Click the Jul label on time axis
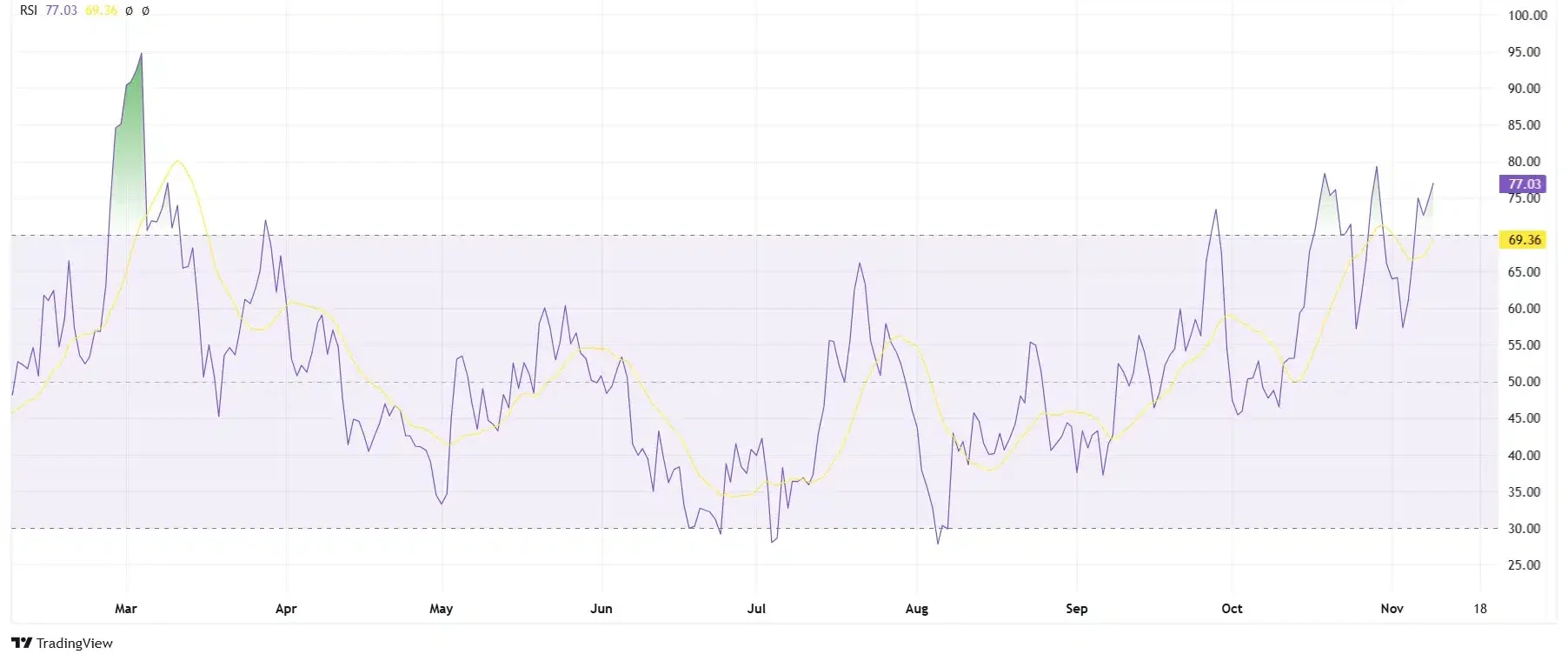This screenshot has height=661, width=1568. coord(756,608)
